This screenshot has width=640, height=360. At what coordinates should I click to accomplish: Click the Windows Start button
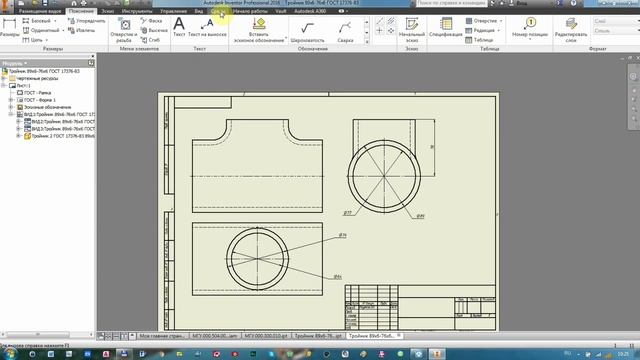pos(9,354)
